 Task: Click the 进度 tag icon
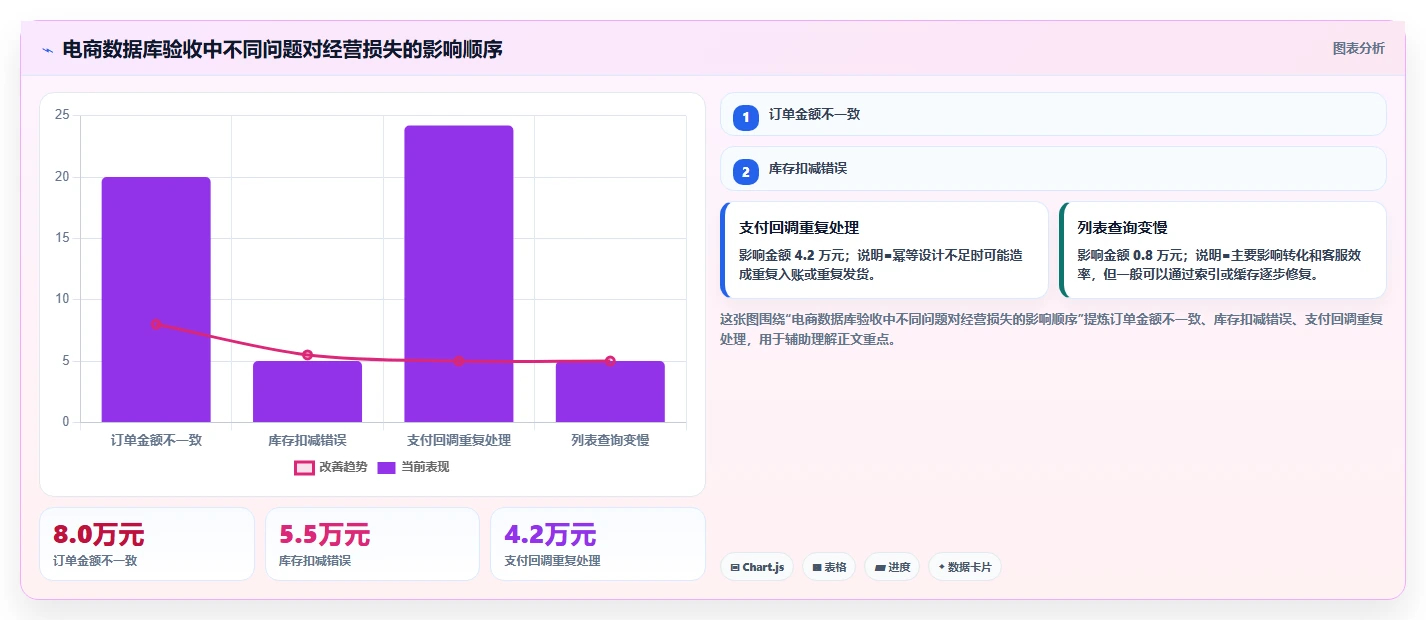(879, 567)
